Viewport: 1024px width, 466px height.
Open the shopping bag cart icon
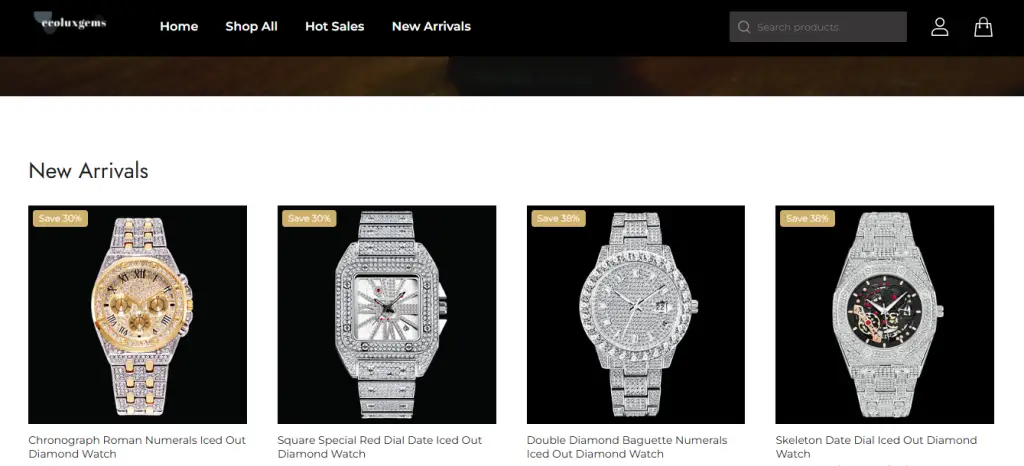click(x=983, y=27)
